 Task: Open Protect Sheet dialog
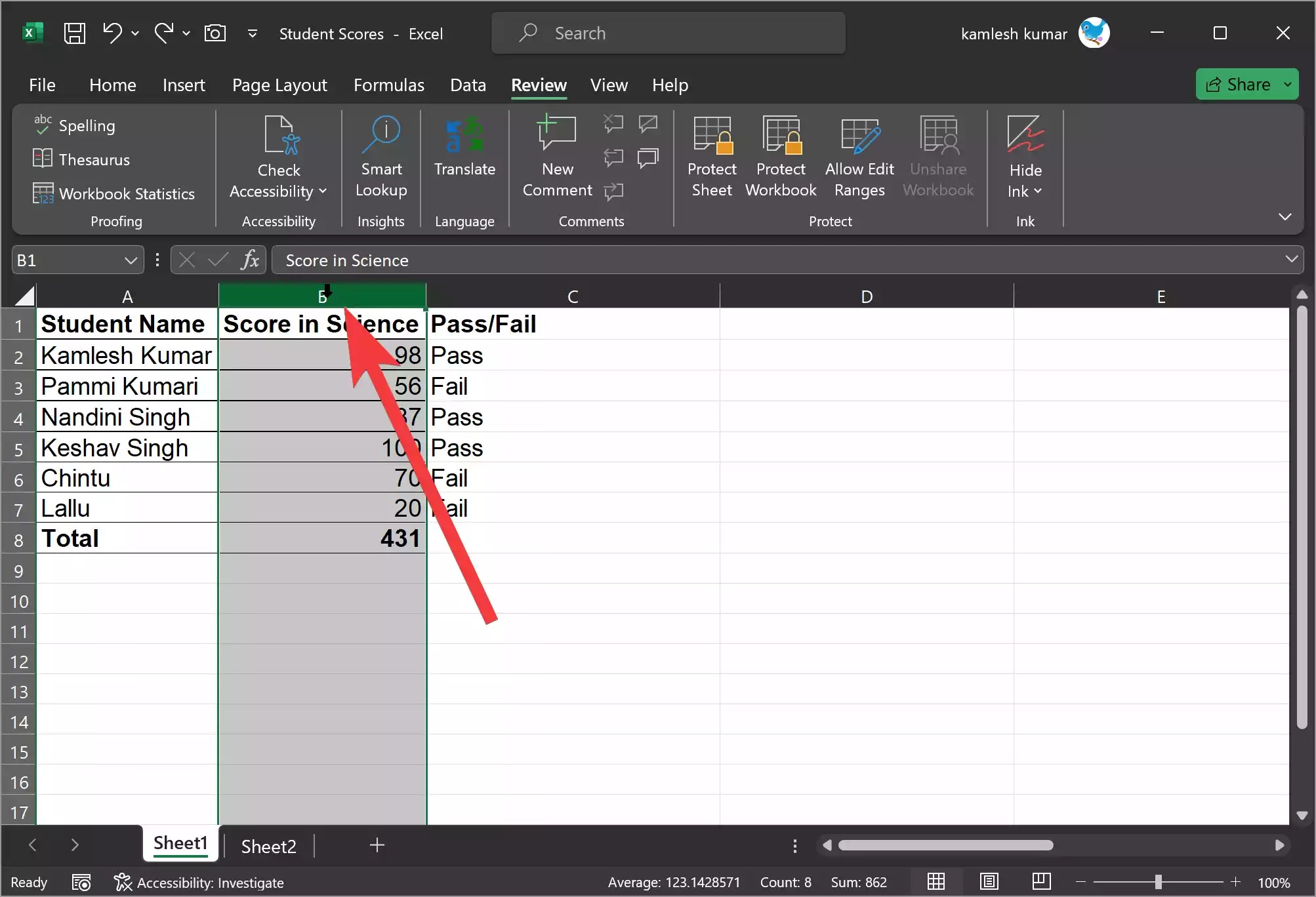(712, 157)
